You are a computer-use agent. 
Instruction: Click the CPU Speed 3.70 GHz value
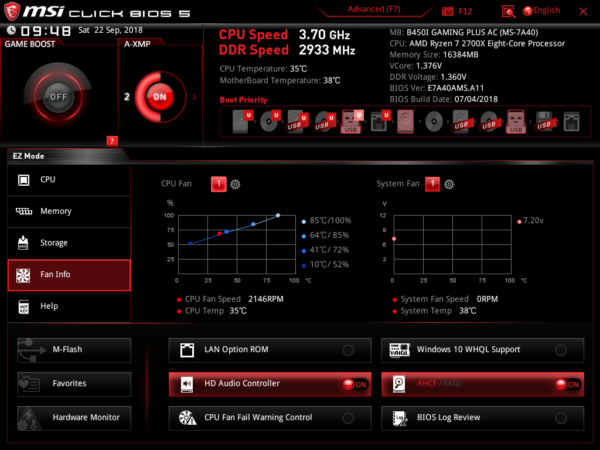pos(324,35)
